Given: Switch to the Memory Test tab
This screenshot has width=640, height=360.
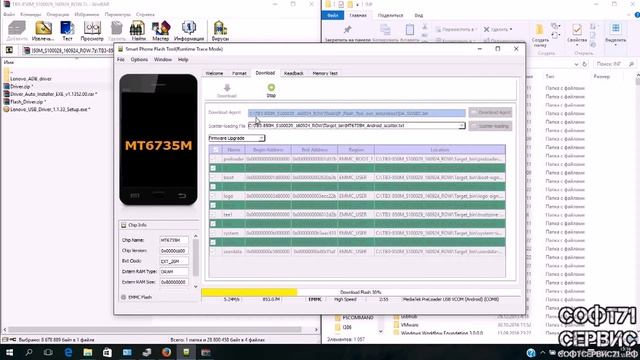Looking at the screenshot, I should coord(325,73).
